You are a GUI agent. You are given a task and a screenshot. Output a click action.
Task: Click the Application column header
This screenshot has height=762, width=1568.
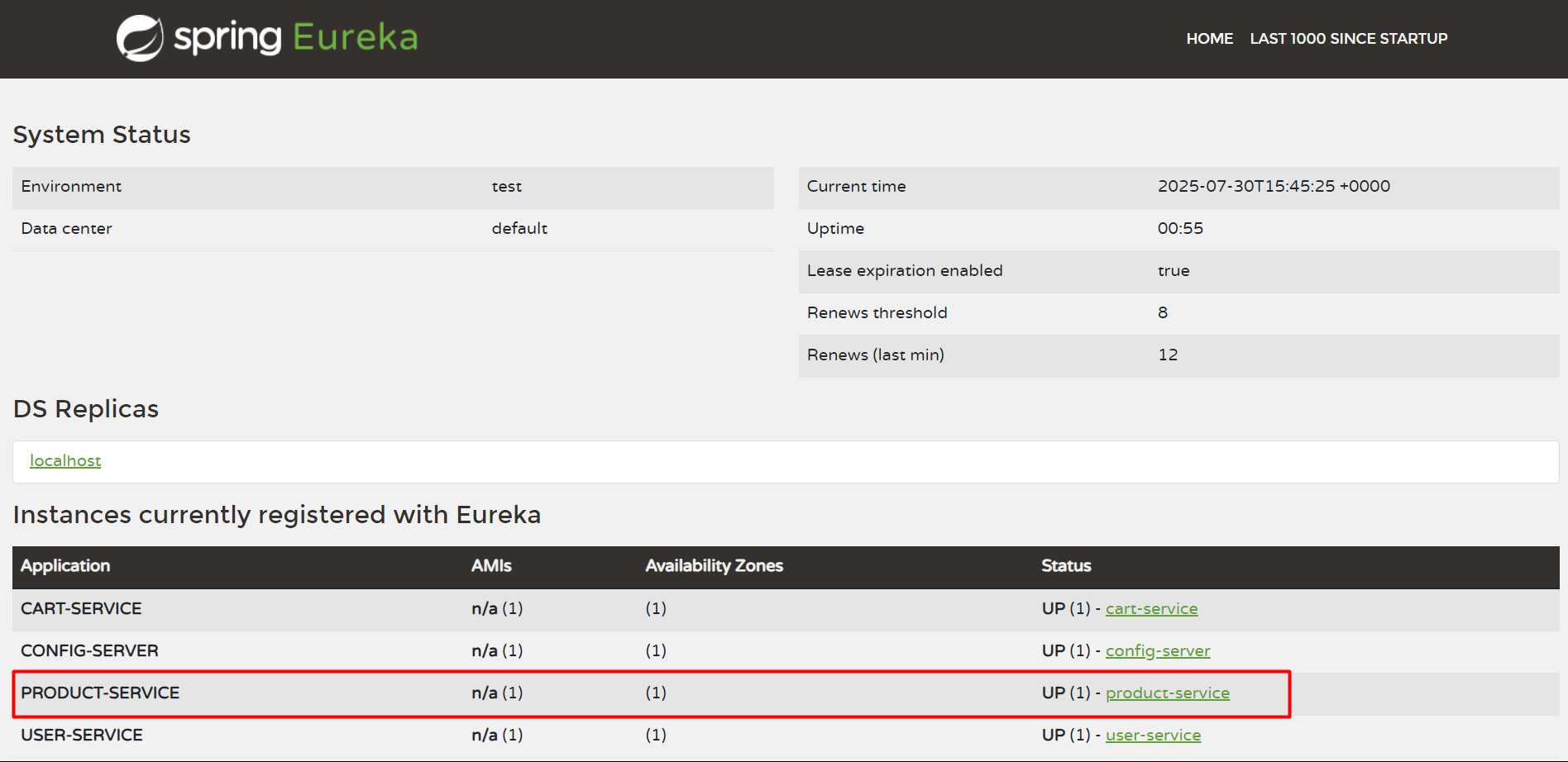click(65, 566)
